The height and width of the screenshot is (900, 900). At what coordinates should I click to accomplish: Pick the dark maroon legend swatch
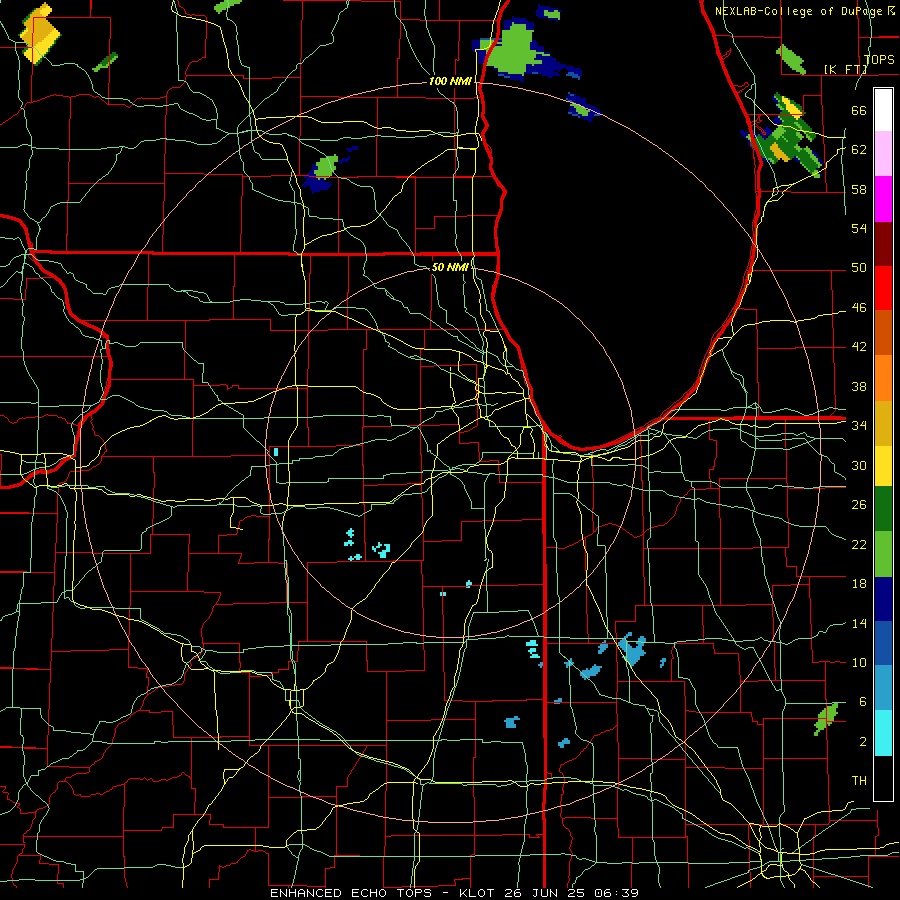click(883, 243)
